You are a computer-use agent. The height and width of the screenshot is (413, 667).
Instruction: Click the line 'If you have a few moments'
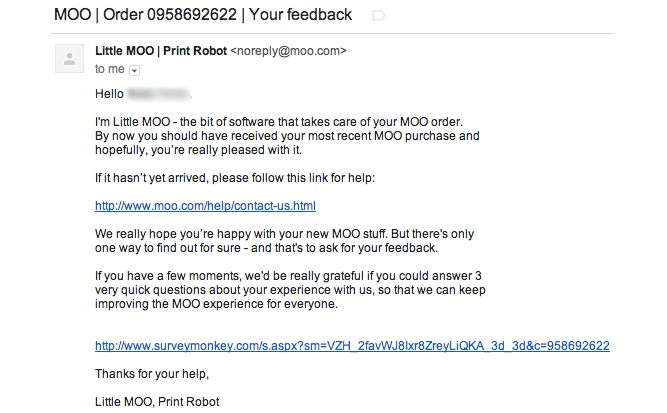[288, 276]
